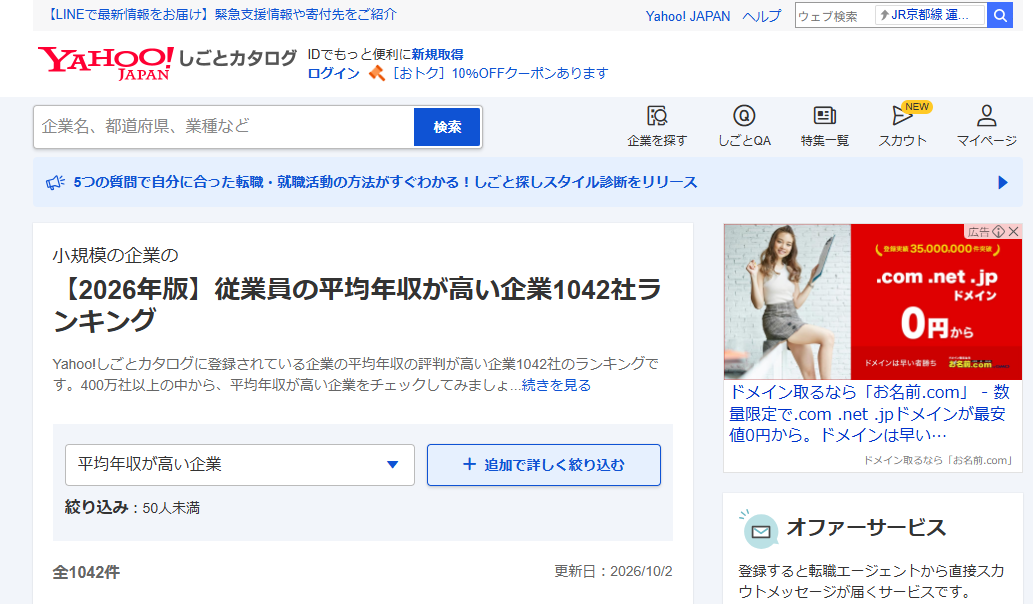
Task: Click the blue web search magnifier button
Action: pos(999,15)
